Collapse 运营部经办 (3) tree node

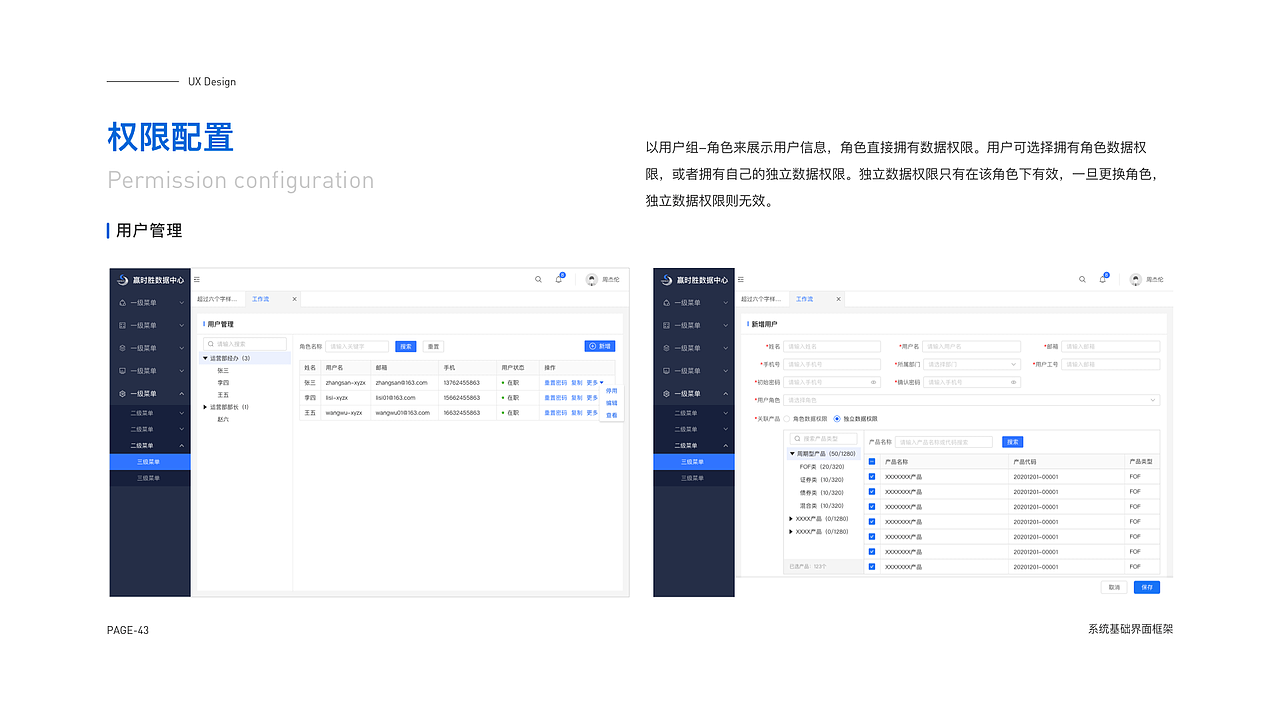(205, 358)
